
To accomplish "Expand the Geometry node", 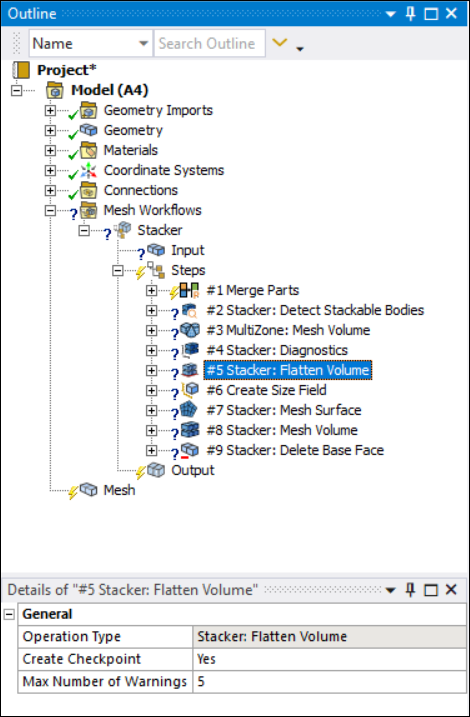I will pyautogui.click(x=50, y=130).
